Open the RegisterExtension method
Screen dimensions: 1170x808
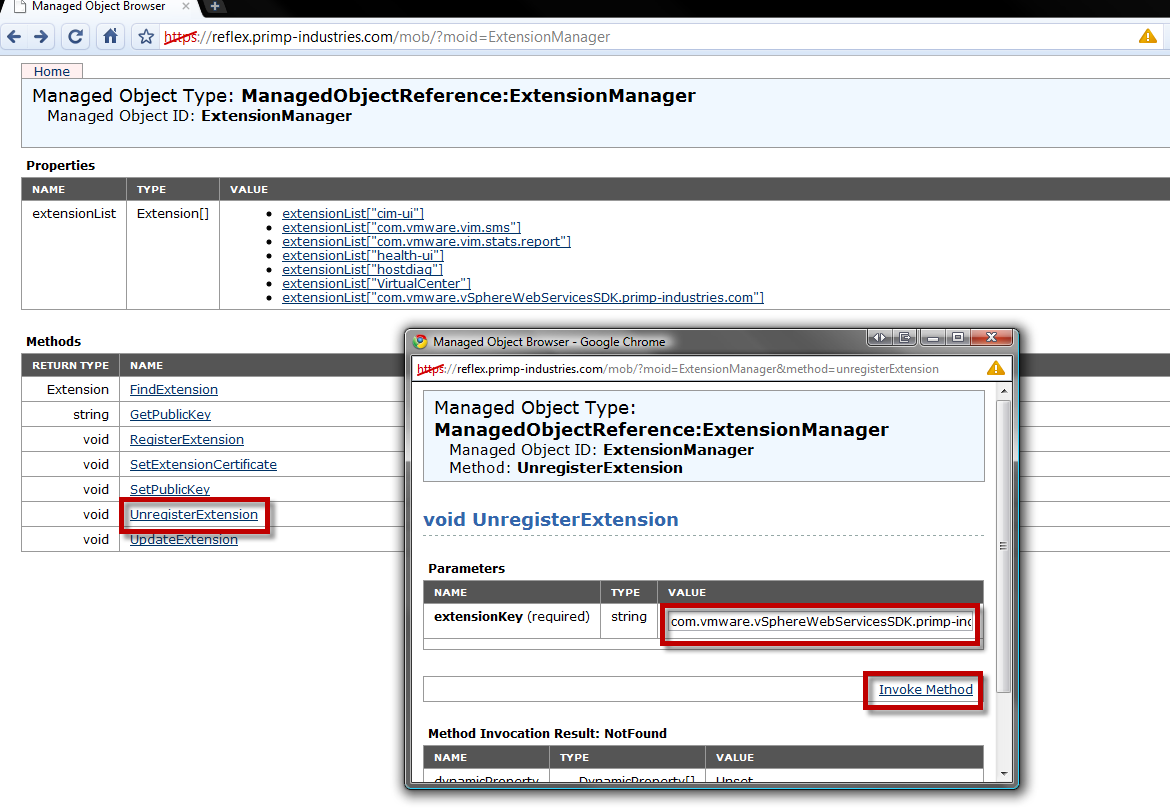pos(187,439)
